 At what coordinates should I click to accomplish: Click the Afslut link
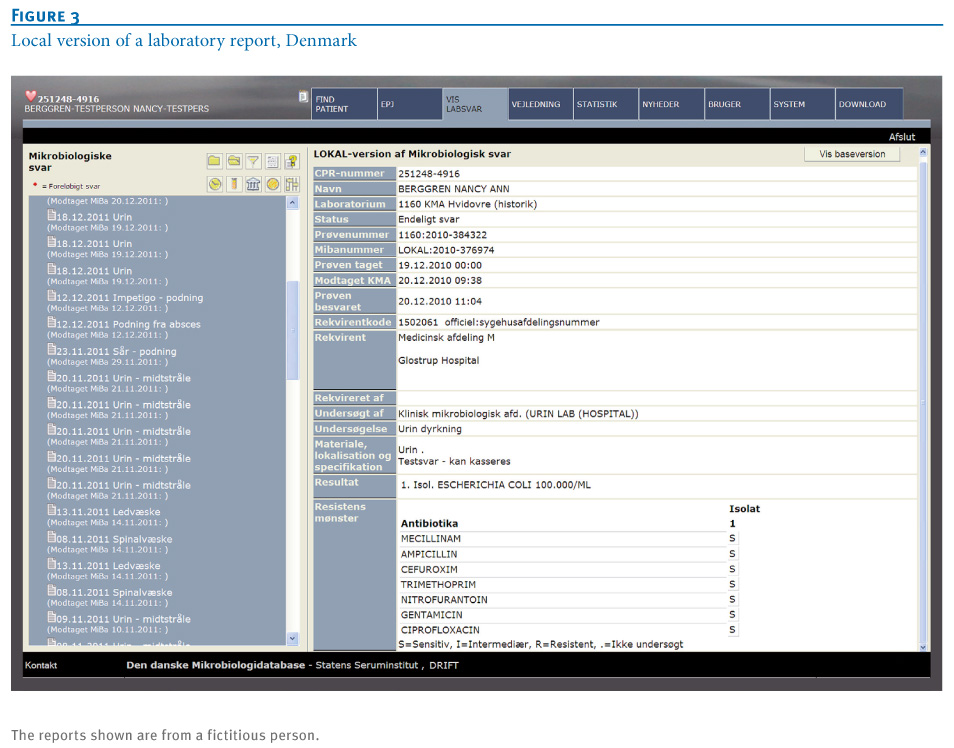902,137
